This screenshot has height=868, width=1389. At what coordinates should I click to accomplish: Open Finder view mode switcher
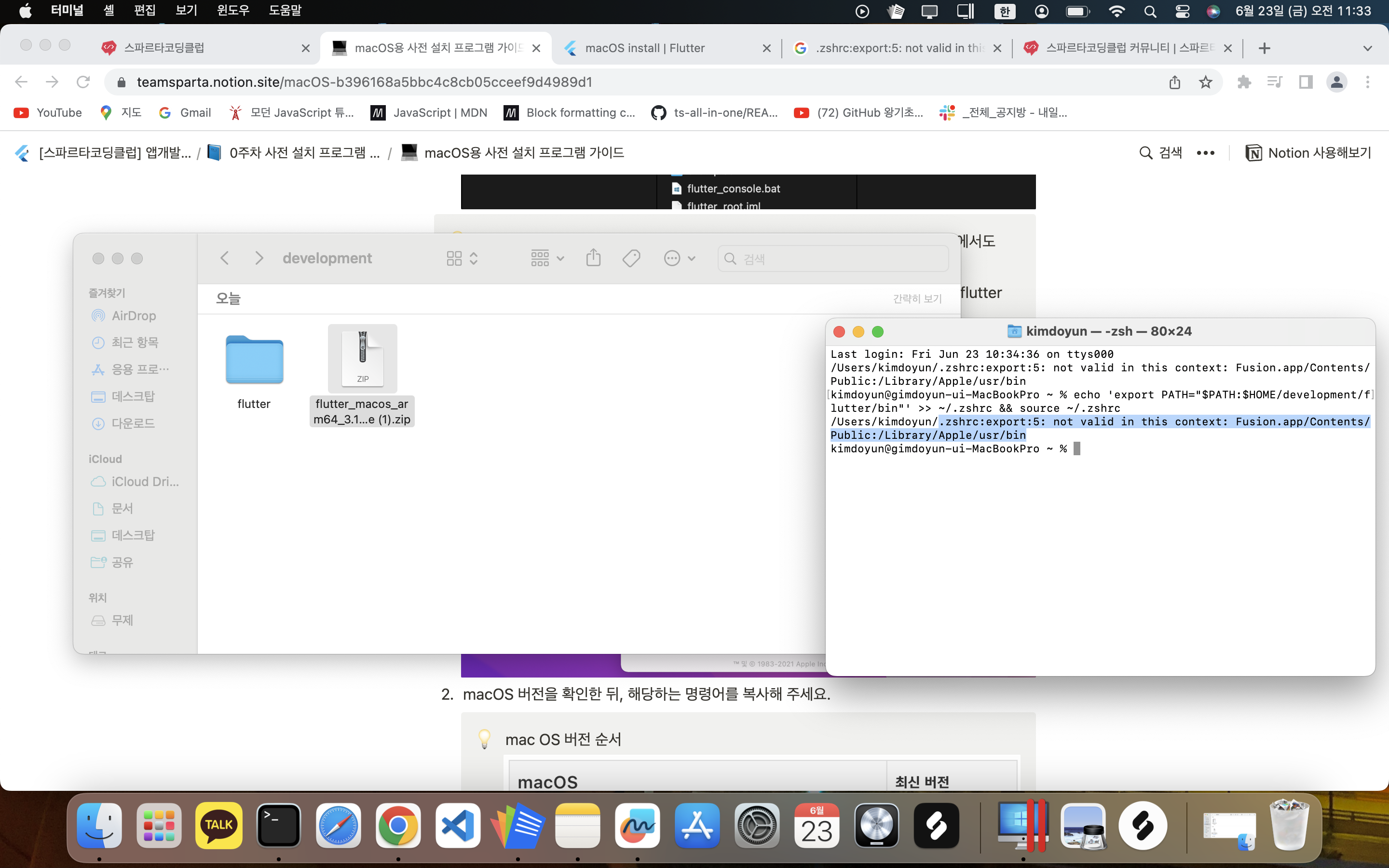point(462,258)
